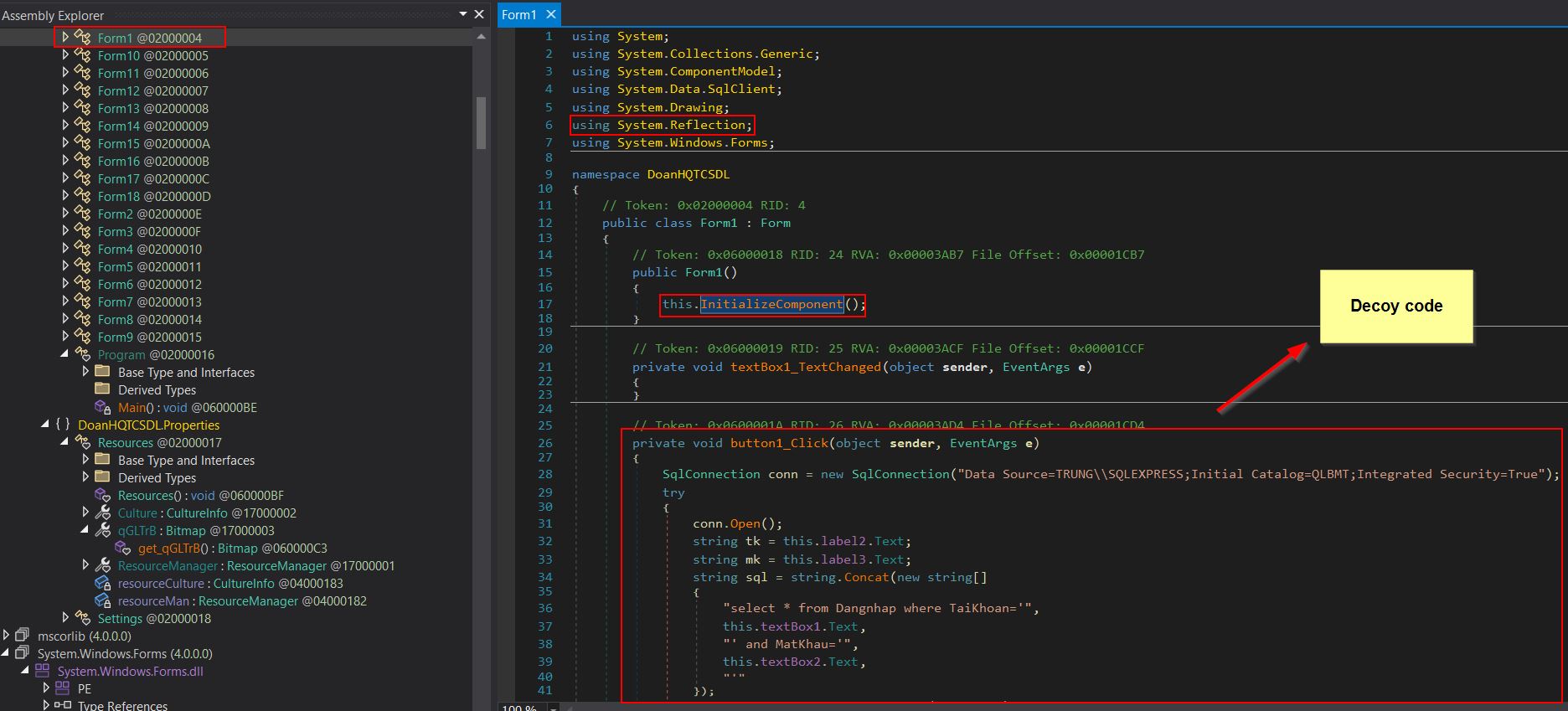The height and width of the screenshot is (711, 1568).
Task: Click the Culture property wrench icon
Action: (103, 512)
